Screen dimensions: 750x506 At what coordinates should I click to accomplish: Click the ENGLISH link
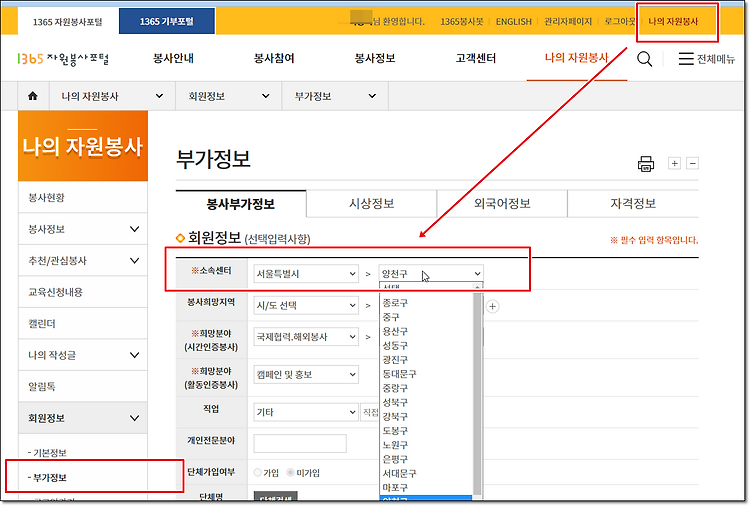click(x=514, y=22)
